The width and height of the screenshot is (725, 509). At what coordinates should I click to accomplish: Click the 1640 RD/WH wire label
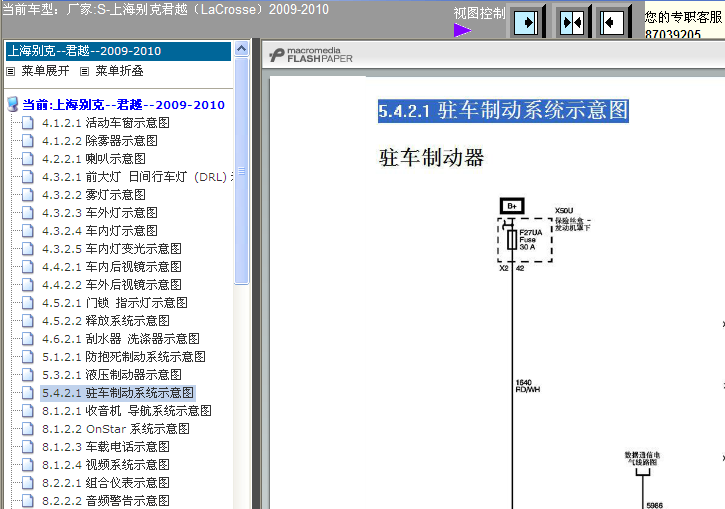tap(528, 386)
